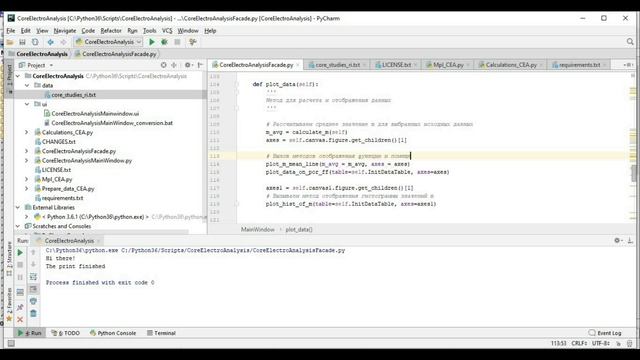Toggle soft-wrap in Run console
640x360 pixels.
(33, 277)
